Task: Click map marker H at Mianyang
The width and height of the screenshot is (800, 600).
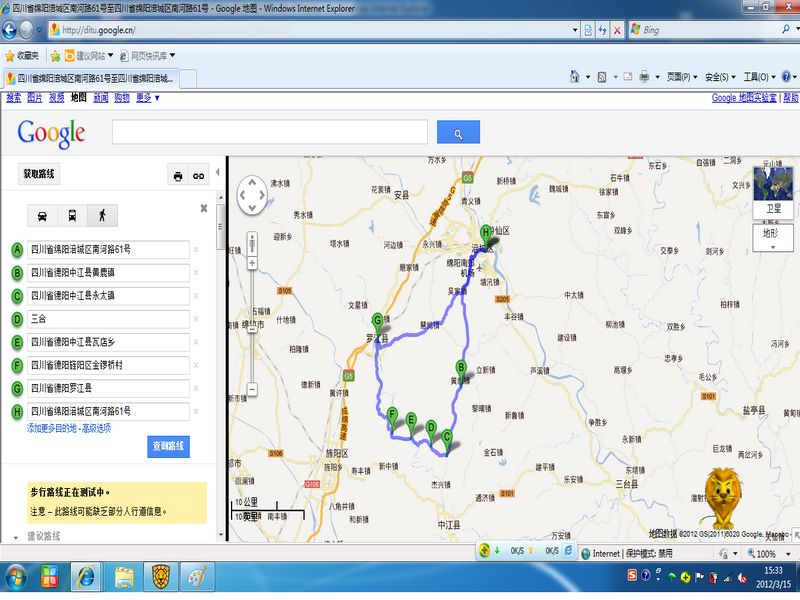Action: tap(486, 237)
